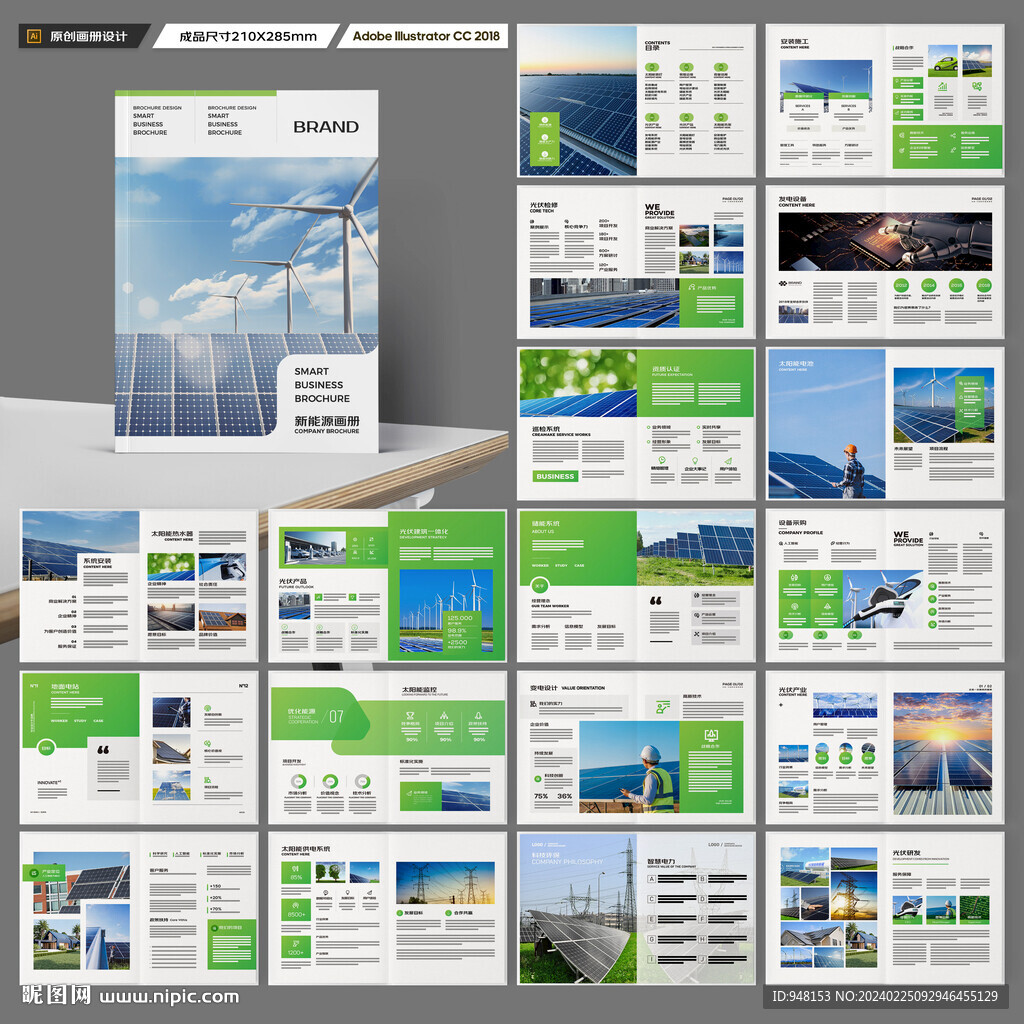Select the green car image in 安装施工 spread
Screen dimensions: 1024x1024
click(x=942, y=61)
